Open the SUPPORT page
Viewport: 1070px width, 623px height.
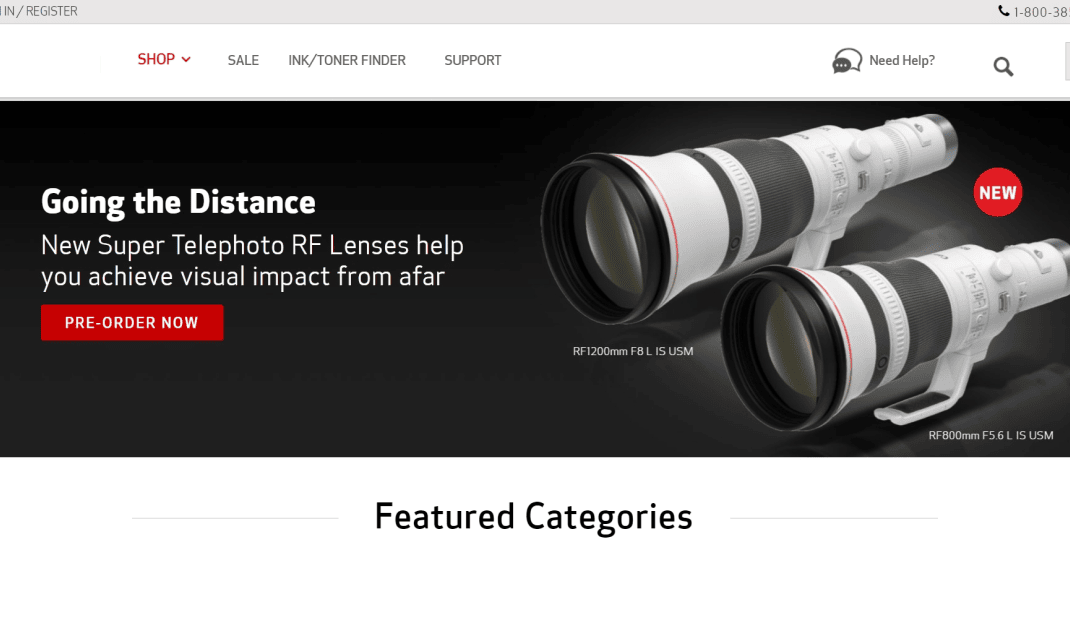tap(473, 60)
